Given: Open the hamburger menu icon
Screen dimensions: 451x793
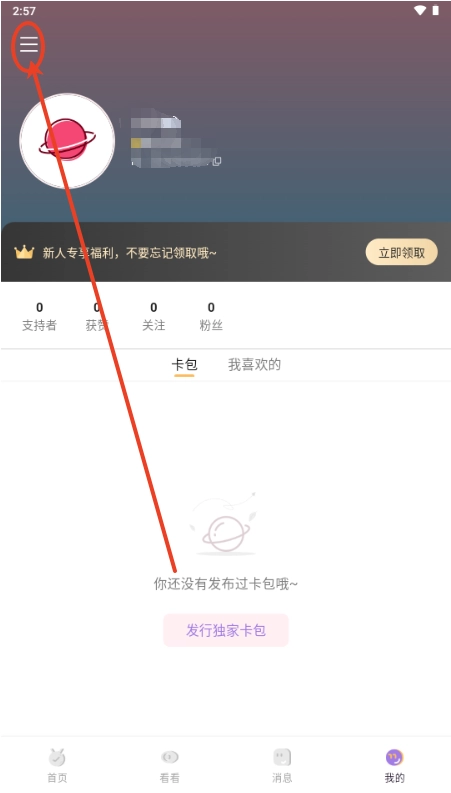Looking at the screenshot, I should click(x=29, y=45).
